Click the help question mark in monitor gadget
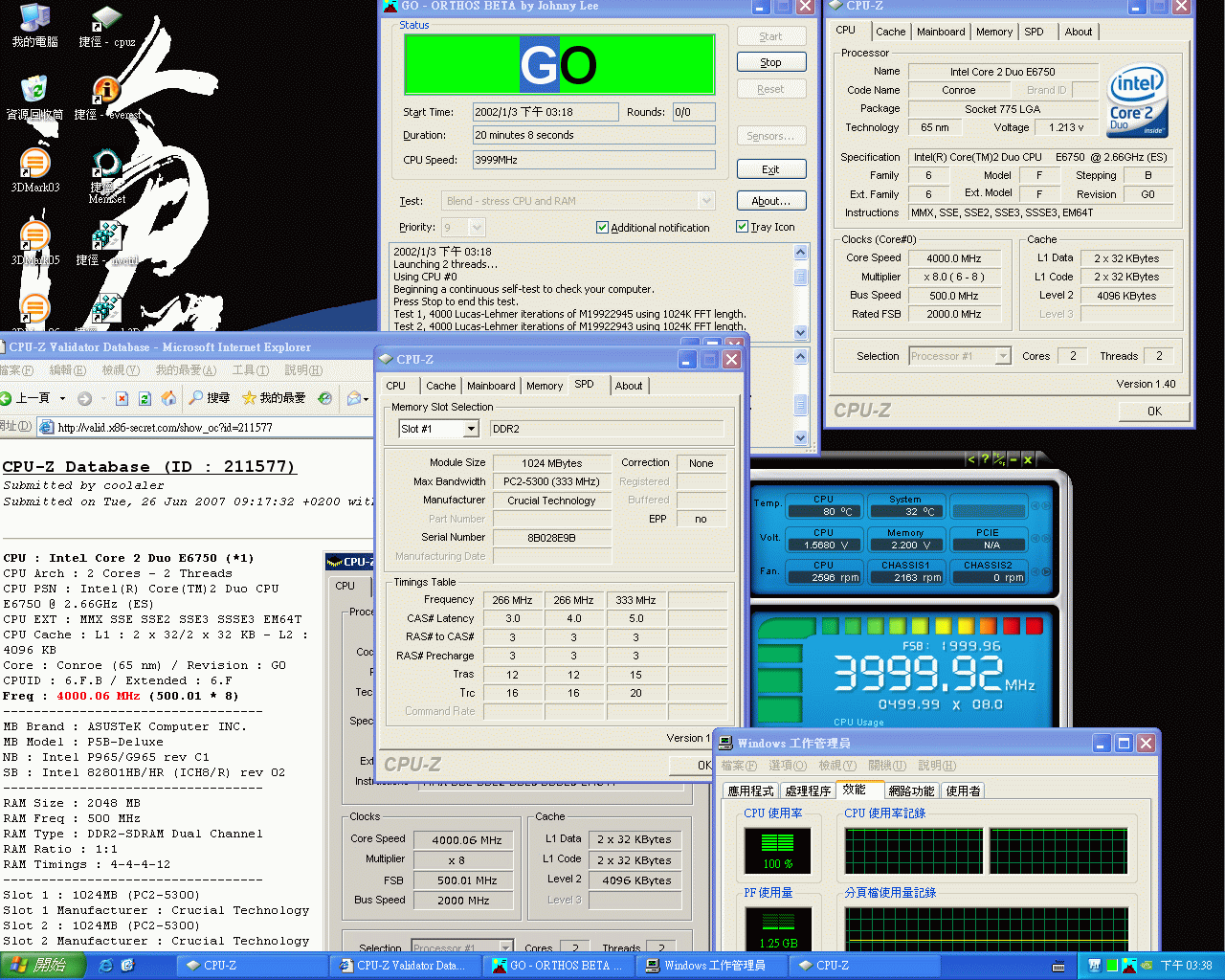The height and width of the screenshot is (980, 1225). tap(985, 459)
